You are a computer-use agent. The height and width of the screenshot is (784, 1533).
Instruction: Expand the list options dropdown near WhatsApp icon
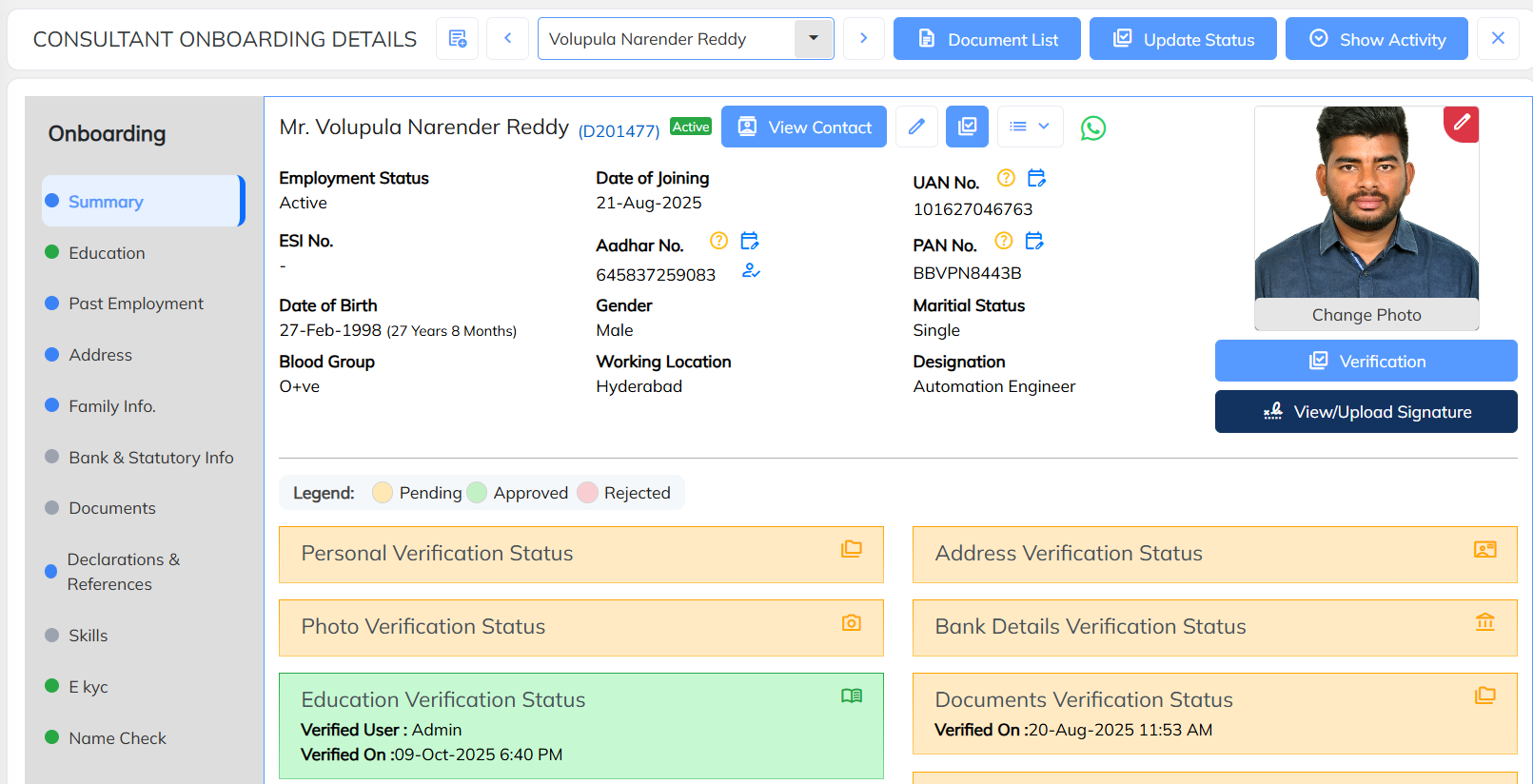coord(1030,127)
